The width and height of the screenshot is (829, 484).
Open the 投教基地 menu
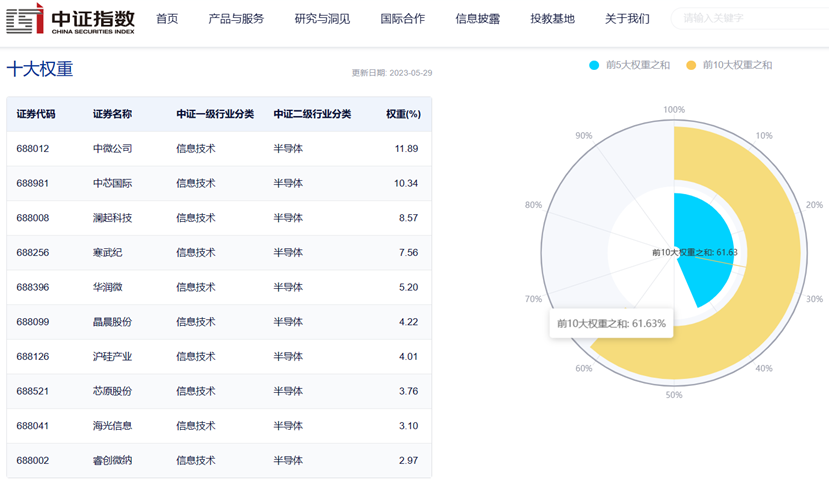(552, 19)
